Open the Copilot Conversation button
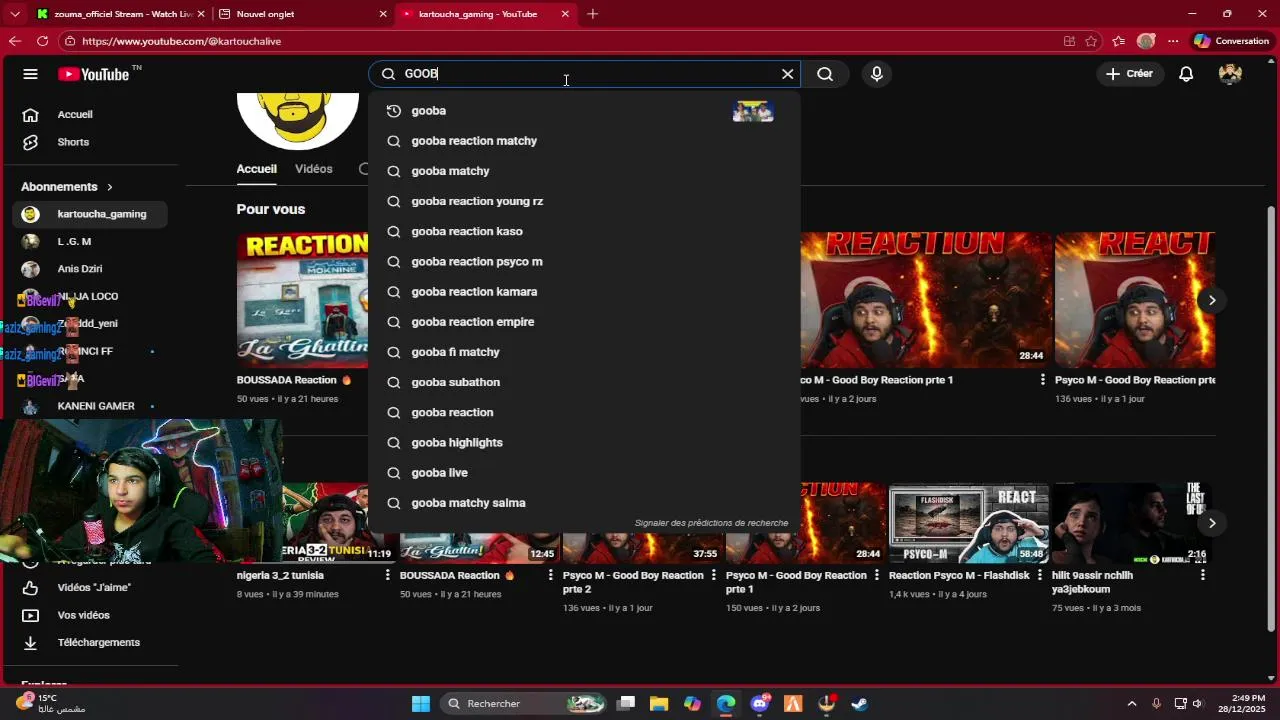1280x720 pixels. [x=1231, y=41]
